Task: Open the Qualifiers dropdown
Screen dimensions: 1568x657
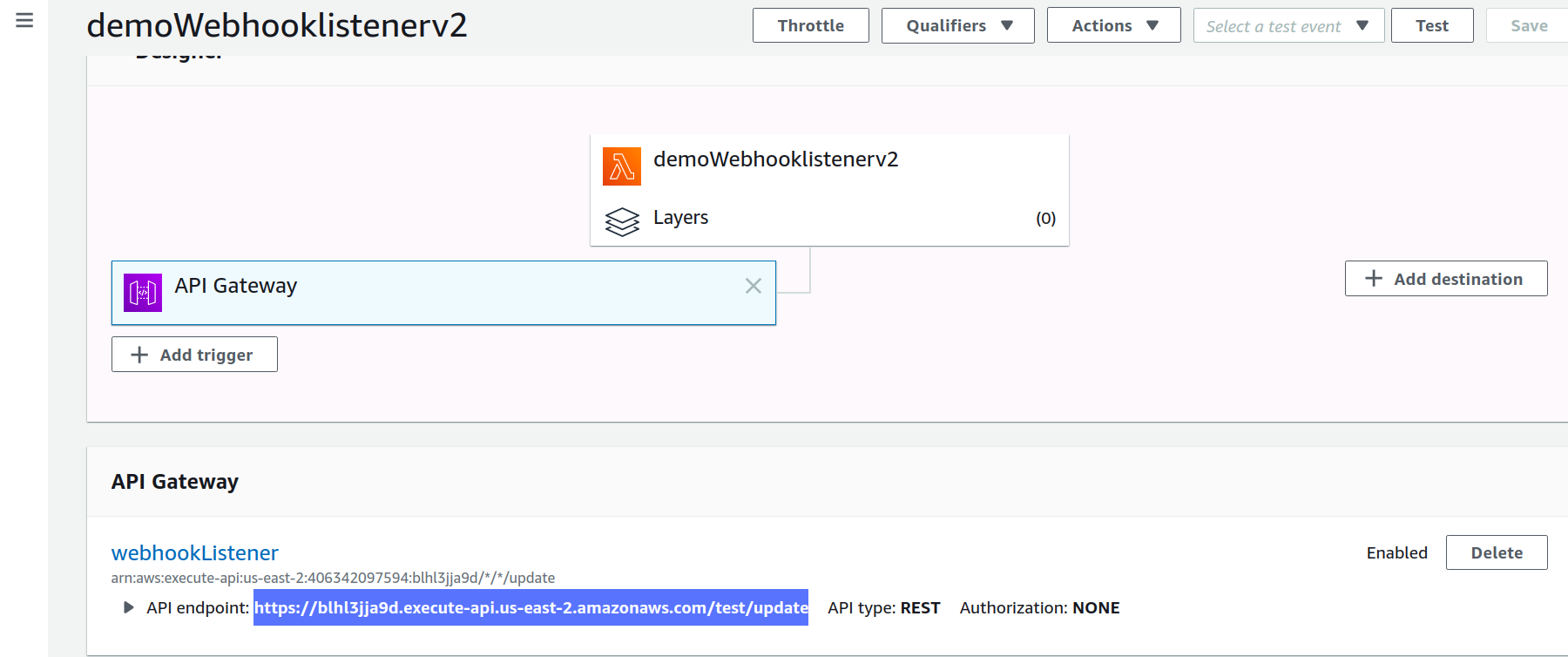Action: (x=958, y=25)
